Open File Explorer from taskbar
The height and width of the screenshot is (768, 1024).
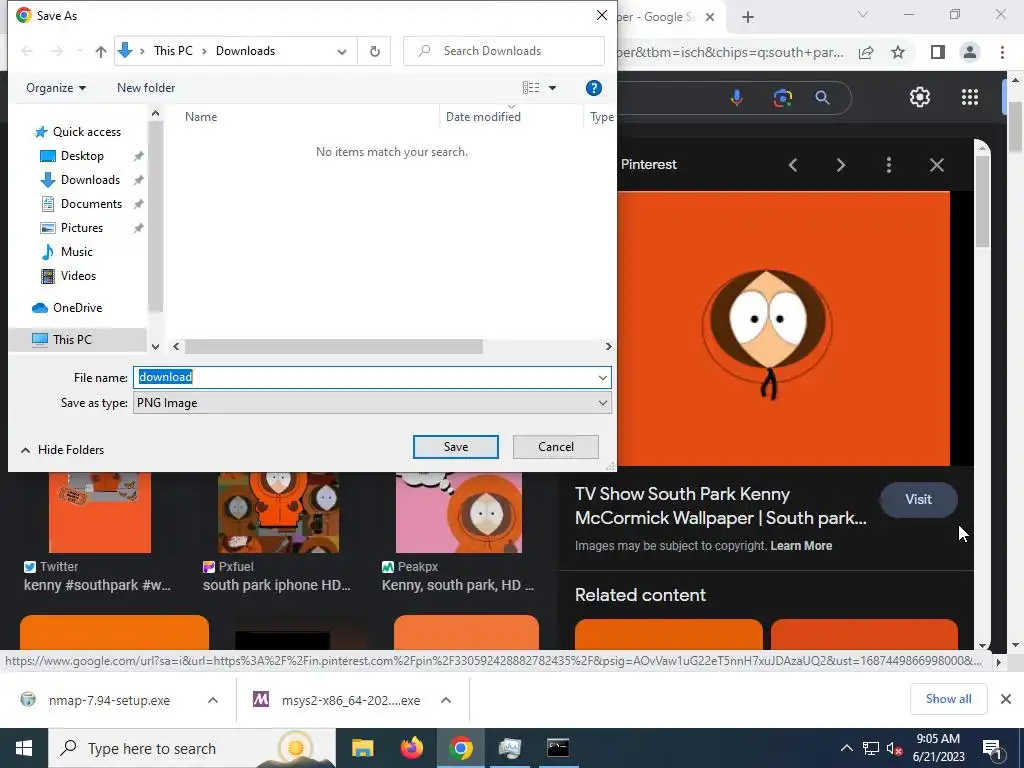point(362,748)
